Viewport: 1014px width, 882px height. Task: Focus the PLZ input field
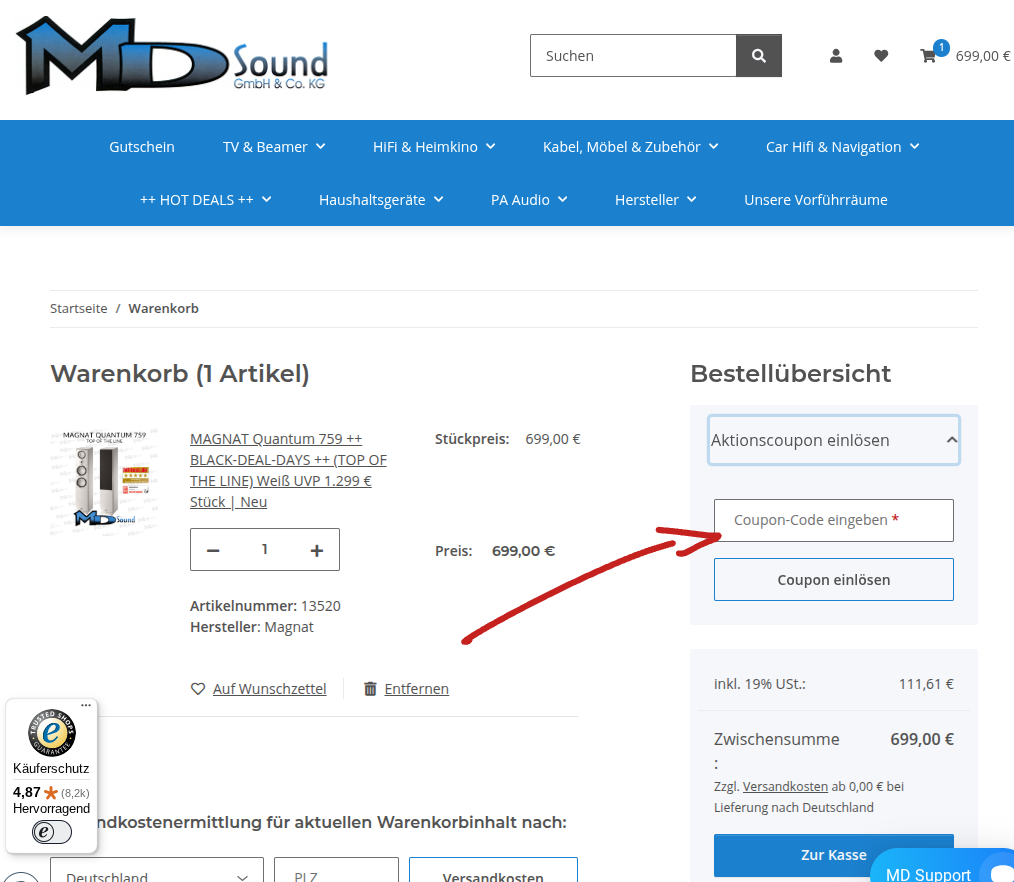[x=336, y=870]
